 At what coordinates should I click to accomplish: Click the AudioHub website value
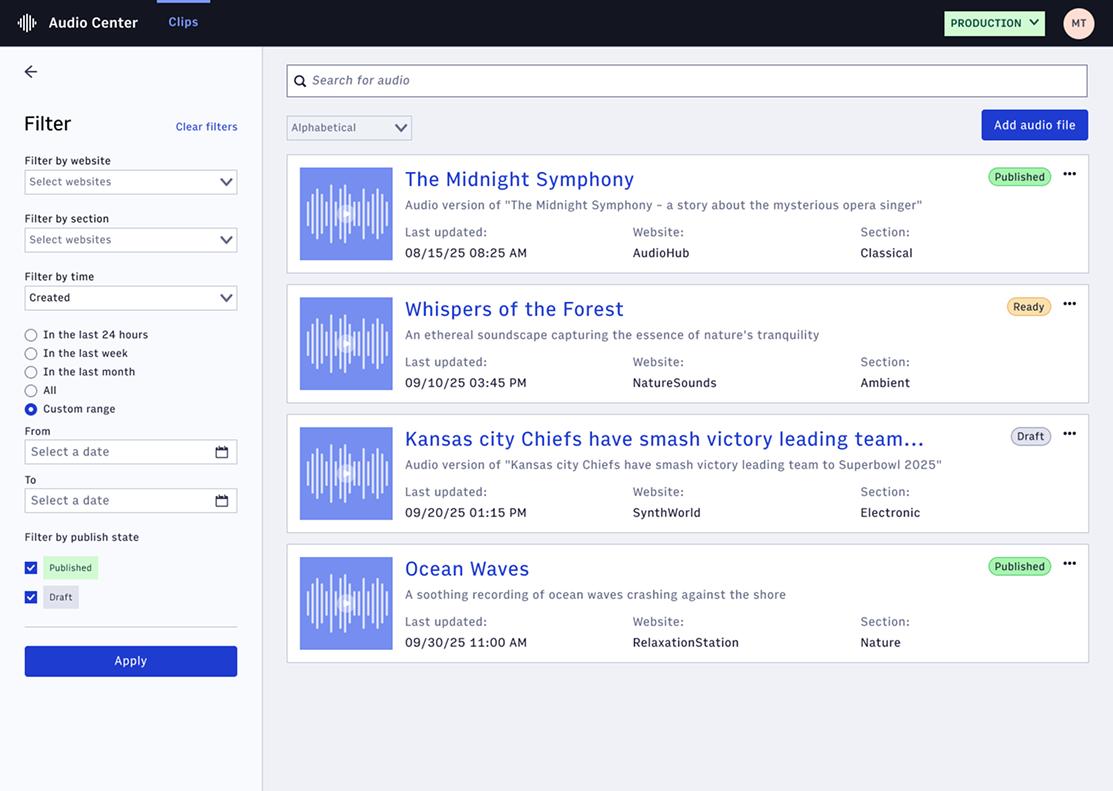coord(661,253)
